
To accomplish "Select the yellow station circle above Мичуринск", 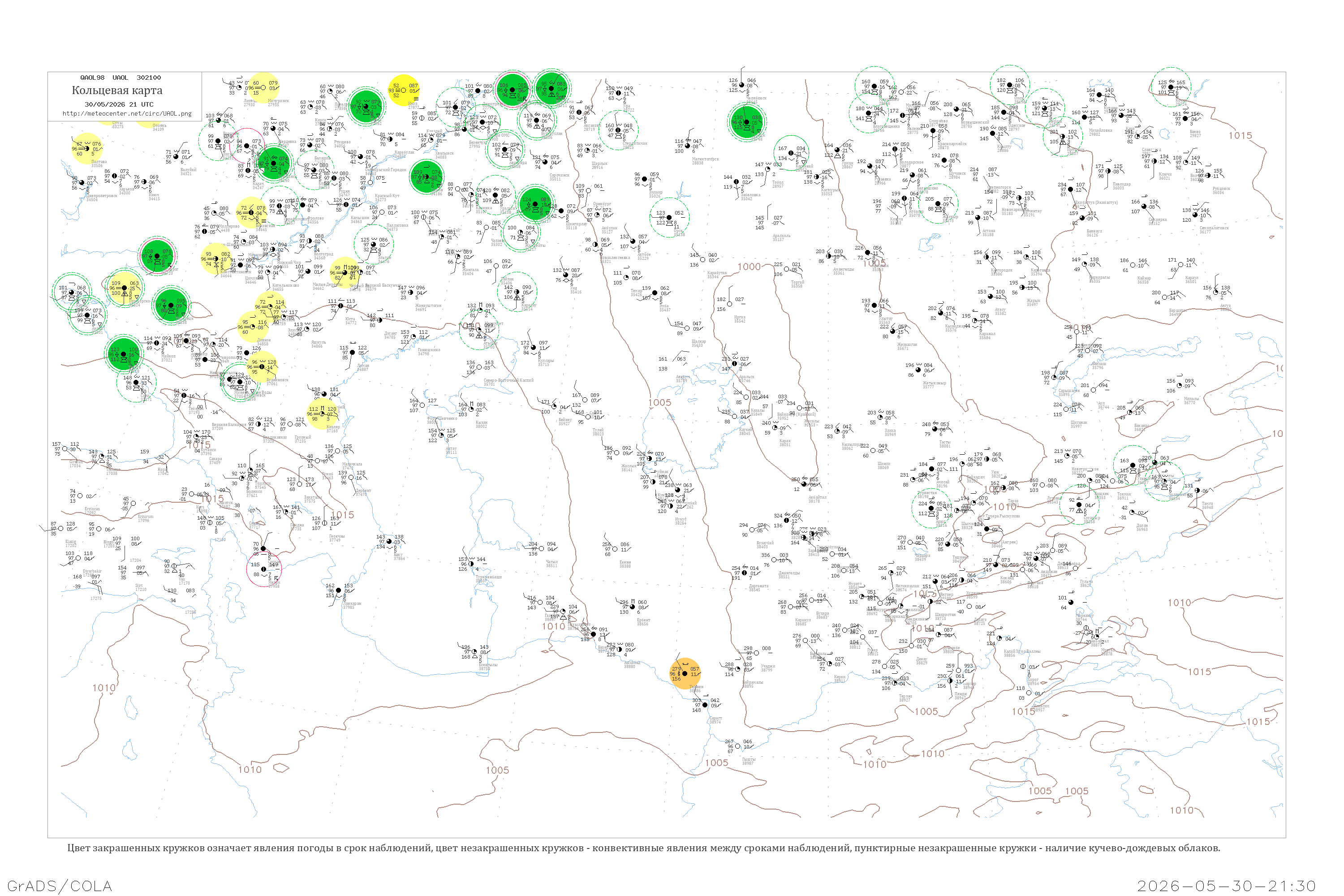I will (x=263, y=87).
